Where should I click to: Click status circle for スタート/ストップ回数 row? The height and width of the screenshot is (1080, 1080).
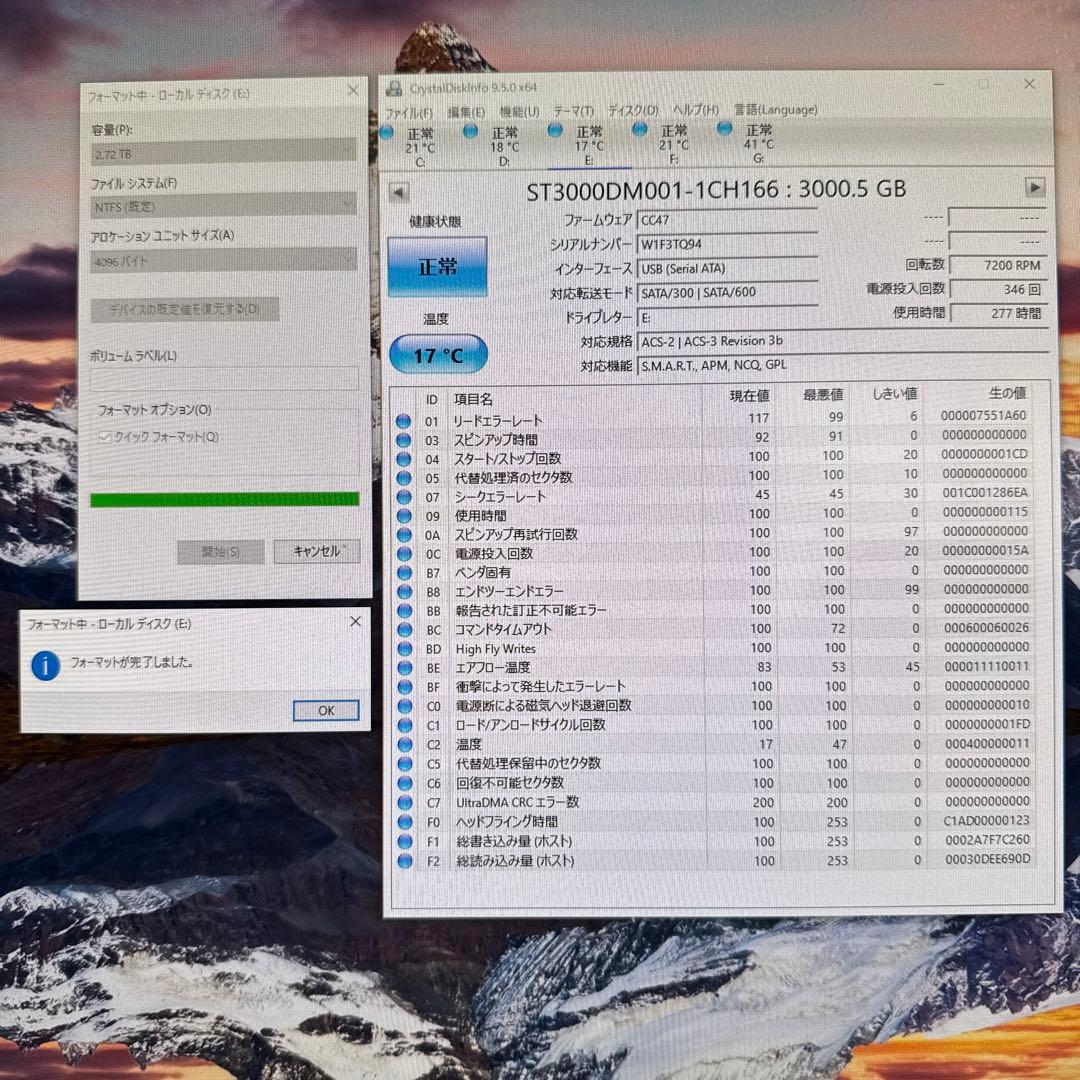pos(404,459)
